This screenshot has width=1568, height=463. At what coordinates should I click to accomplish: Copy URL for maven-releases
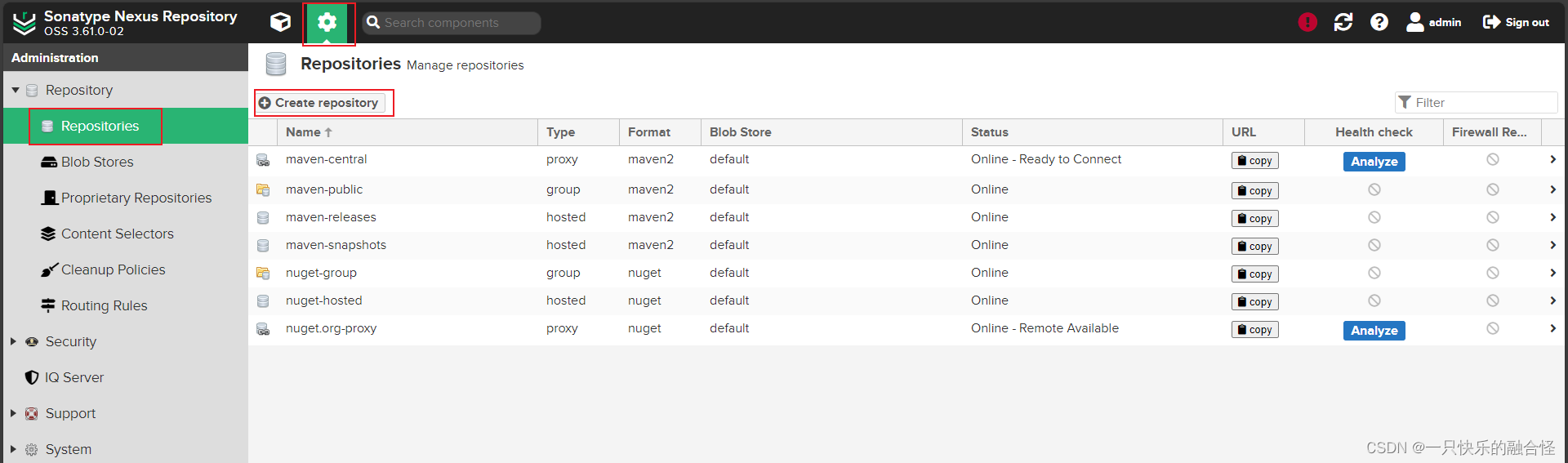pos(1254,218)
